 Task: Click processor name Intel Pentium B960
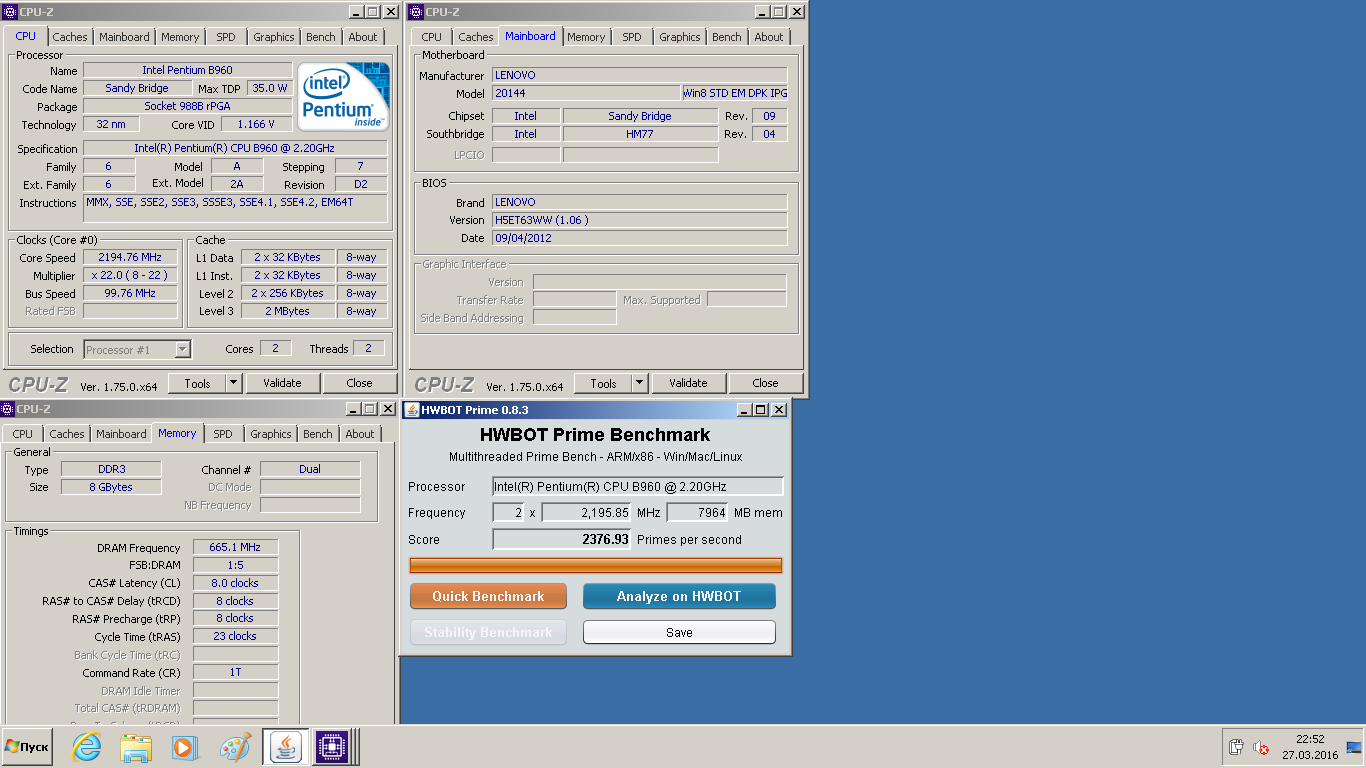click(187, 70)
